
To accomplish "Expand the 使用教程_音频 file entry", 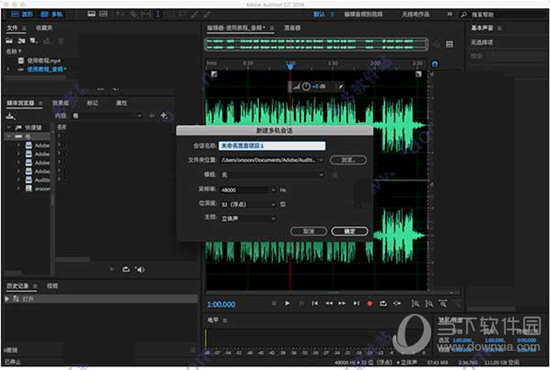I will click(x=8, y=69).
